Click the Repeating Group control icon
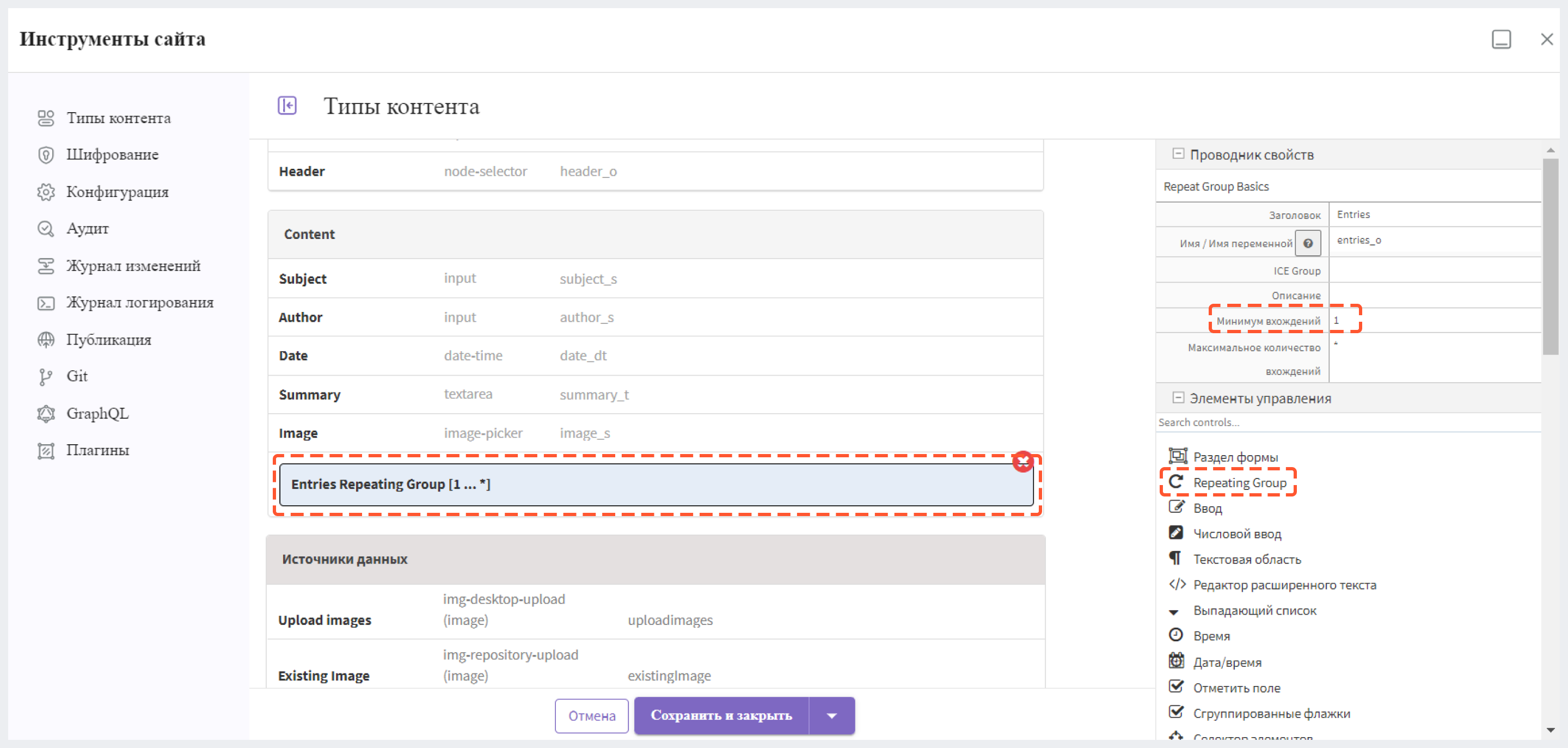Viewport: 1568px width, 748px height. pos(1175,482)
